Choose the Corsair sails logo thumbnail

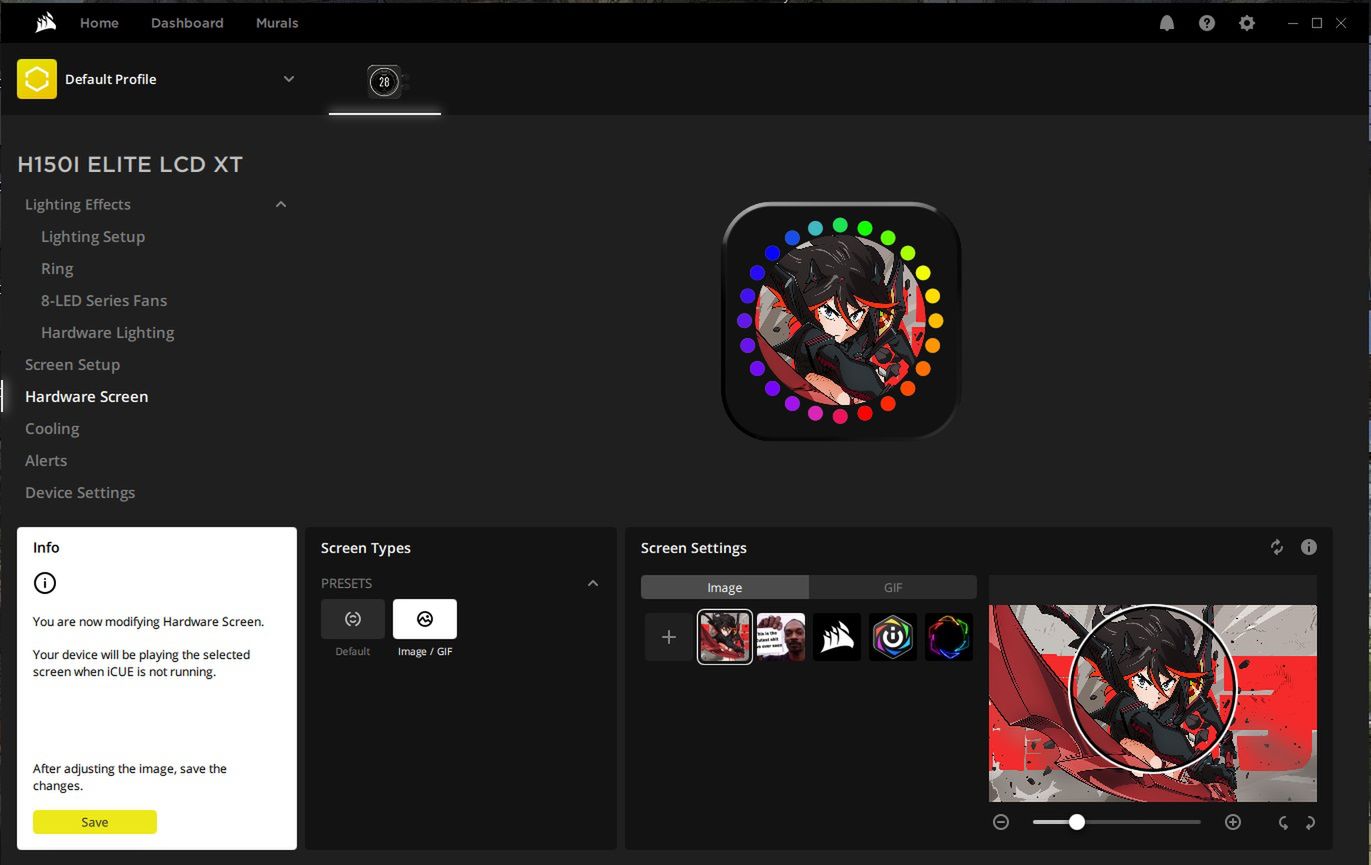pyautogui.click(x=837, y=637)
